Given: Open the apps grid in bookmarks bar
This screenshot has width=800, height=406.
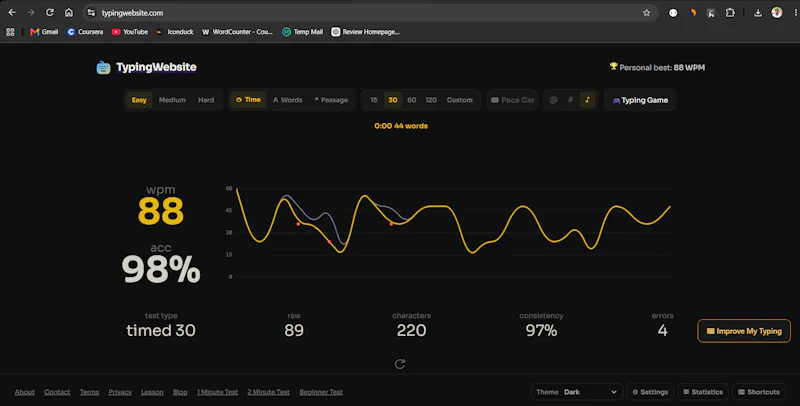Looking at the screenshot, I should [x=10, y=32].
